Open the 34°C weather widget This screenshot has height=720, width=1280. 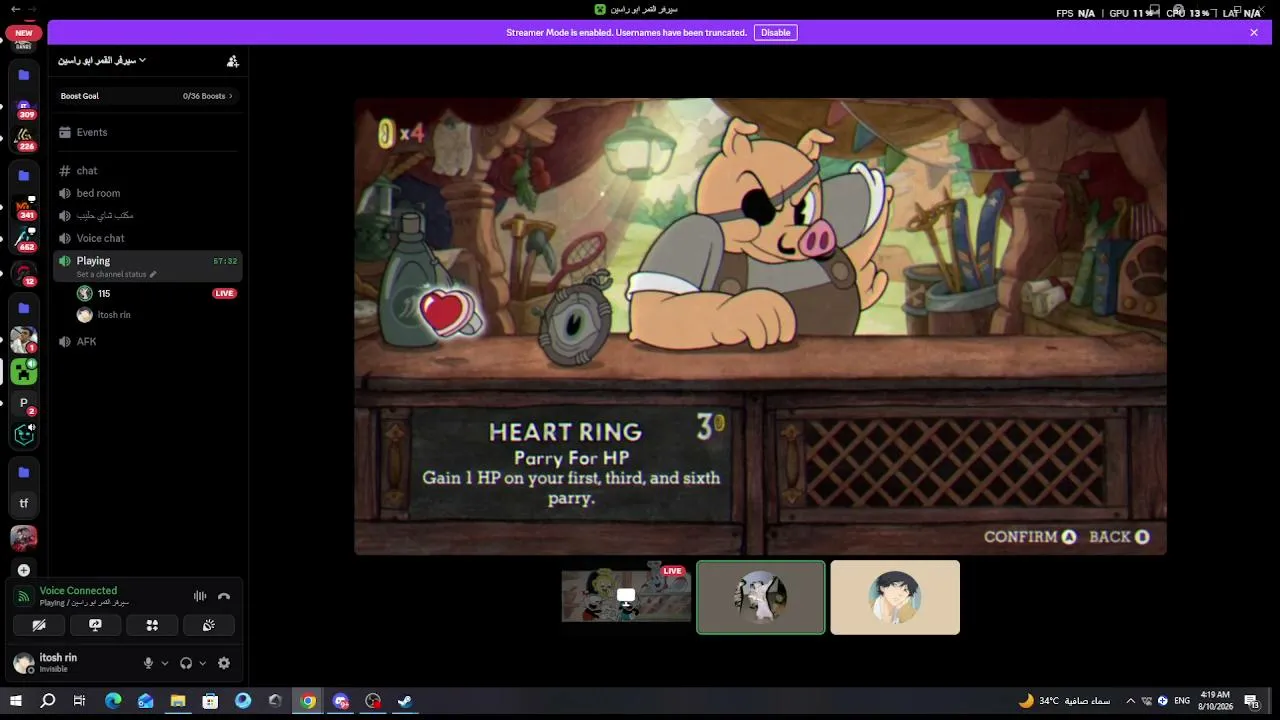coord(1065,701)
